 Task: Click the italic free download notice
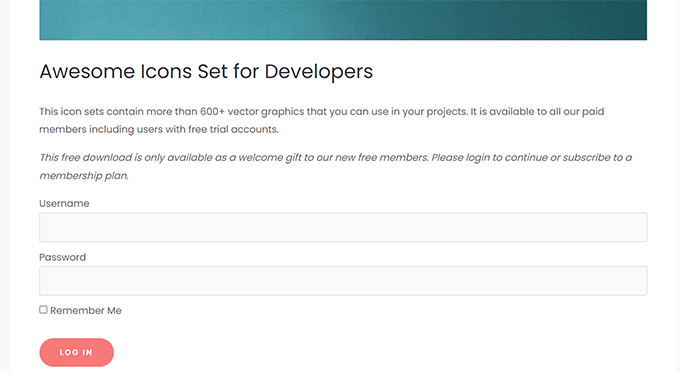click(336, 166)
